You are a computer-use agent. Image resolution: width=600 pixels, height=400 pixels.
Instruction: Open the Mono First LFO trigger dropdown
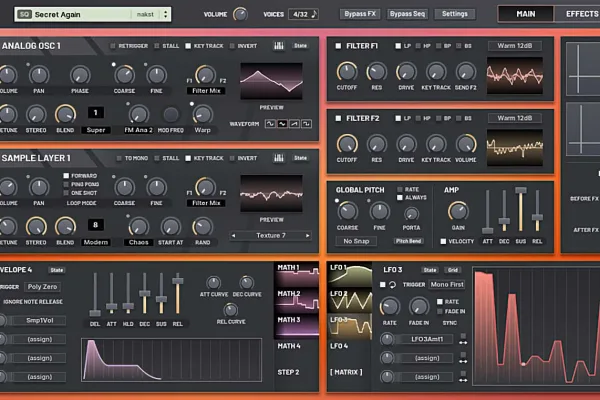(x=447, y=285)
